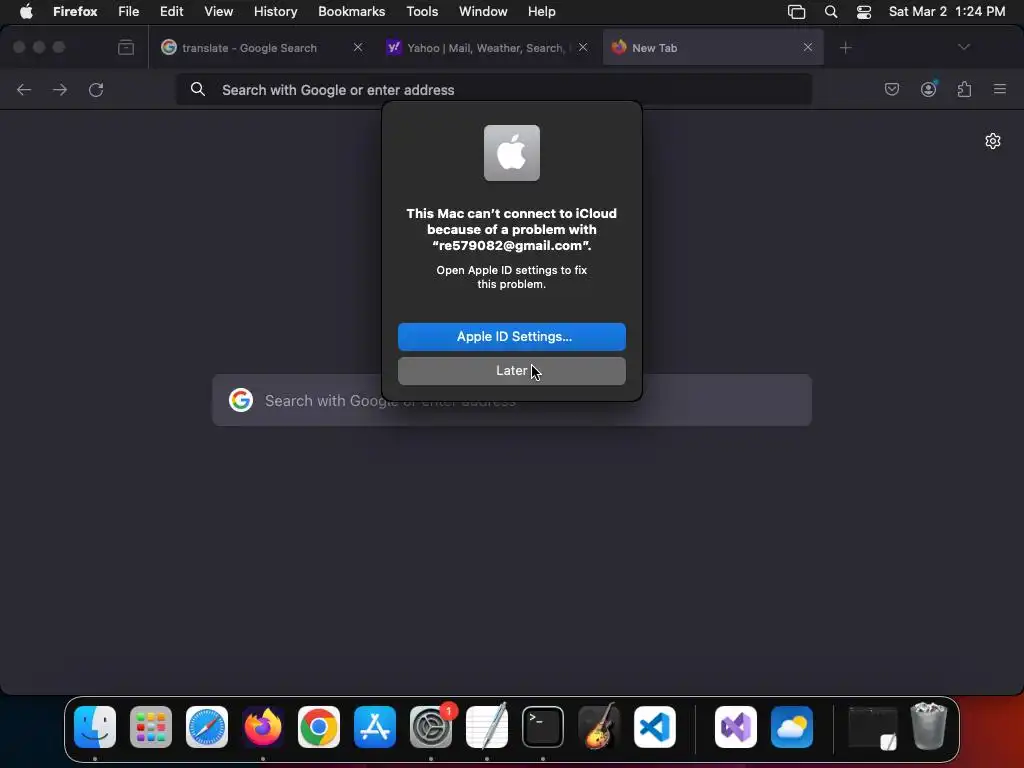Screen dimensions: 1024x768
Task: Open Safari from the Dock
Action: (207, 727)
